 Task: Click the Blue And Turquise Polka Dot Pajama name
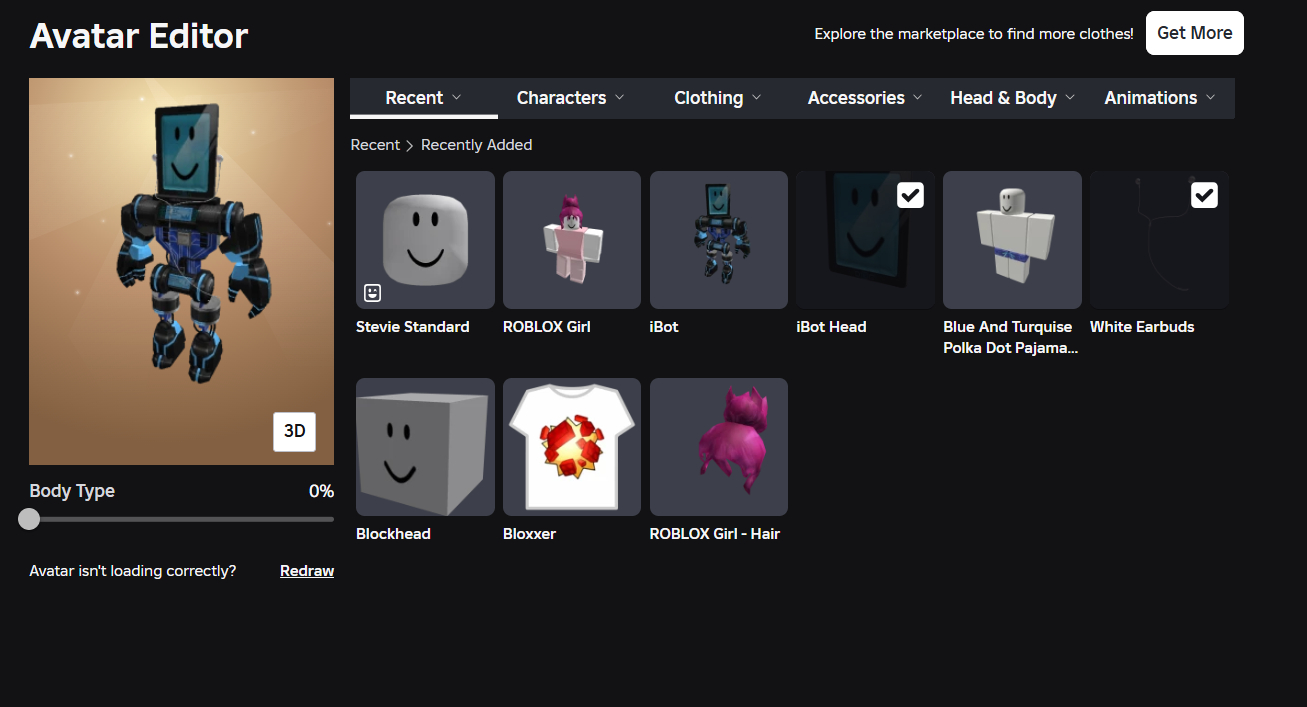pos(1011,337)
